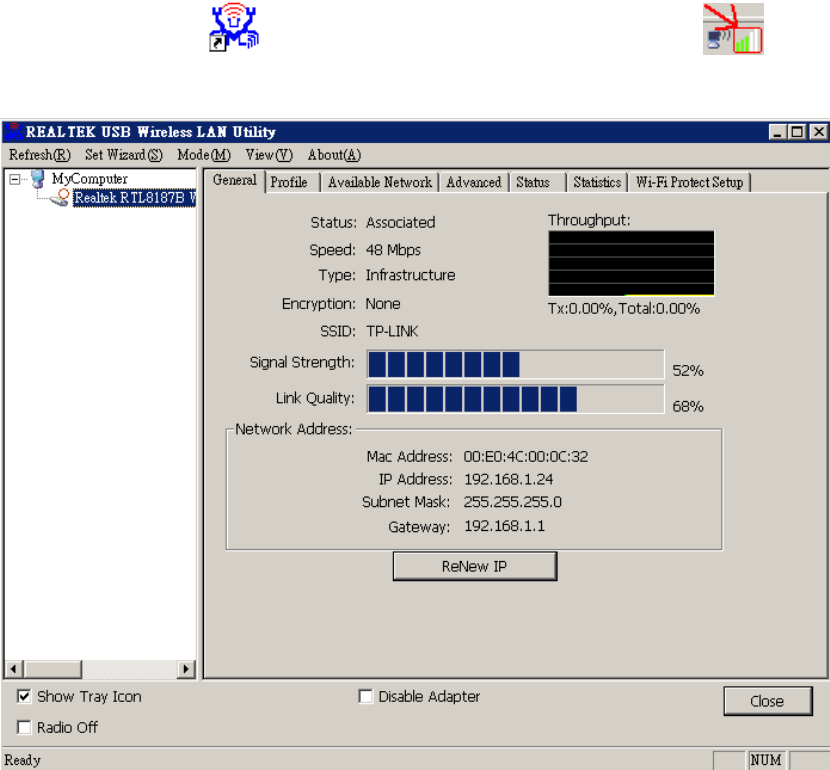This screenshot has height=770, width=830.
Task: Open the Realtek wireless utility desktop shortcut
Action: point(233,26)
